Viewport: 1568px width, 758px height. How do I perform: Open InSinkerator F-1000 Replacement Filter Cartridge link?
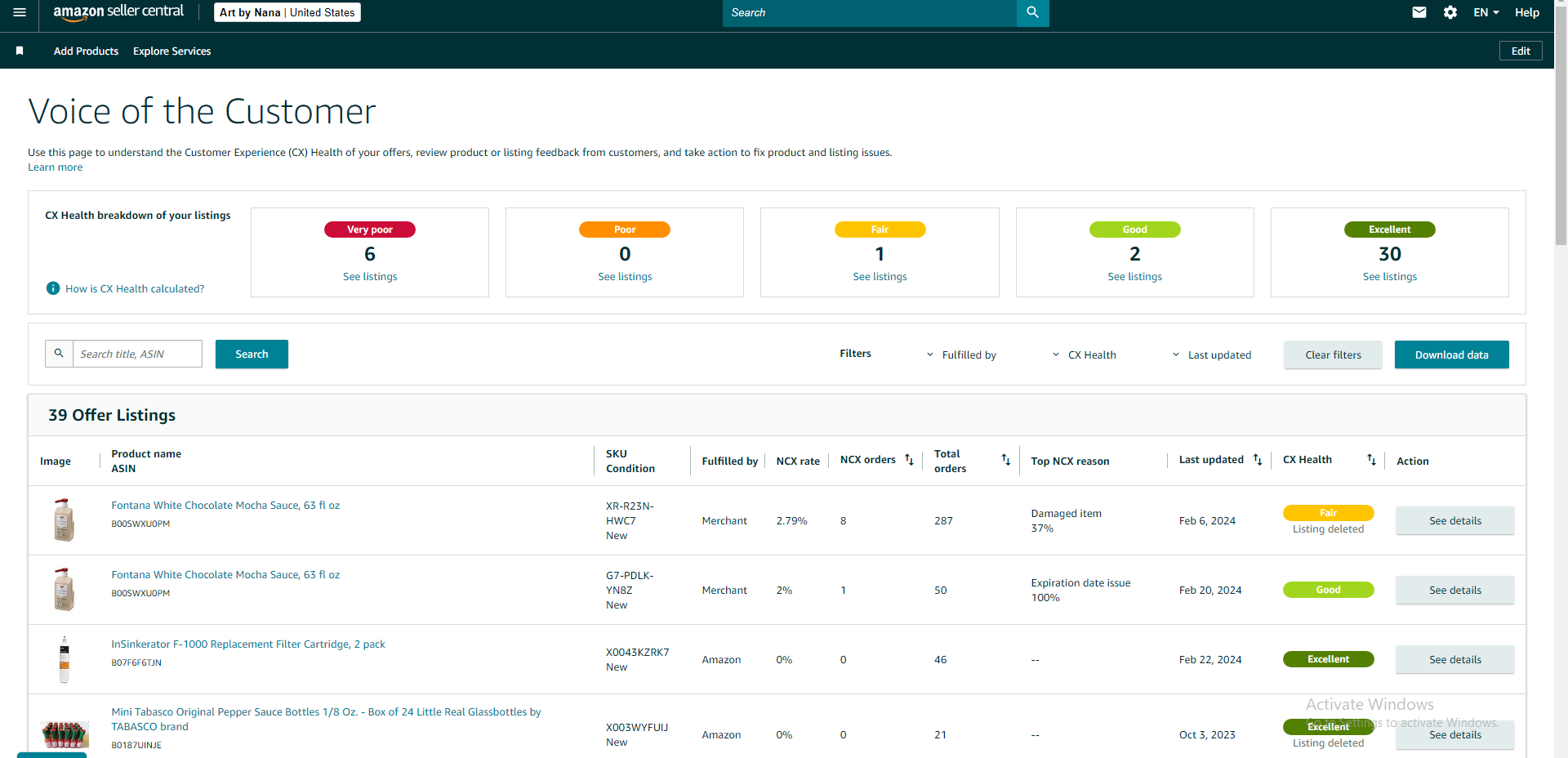click(248, 644)
